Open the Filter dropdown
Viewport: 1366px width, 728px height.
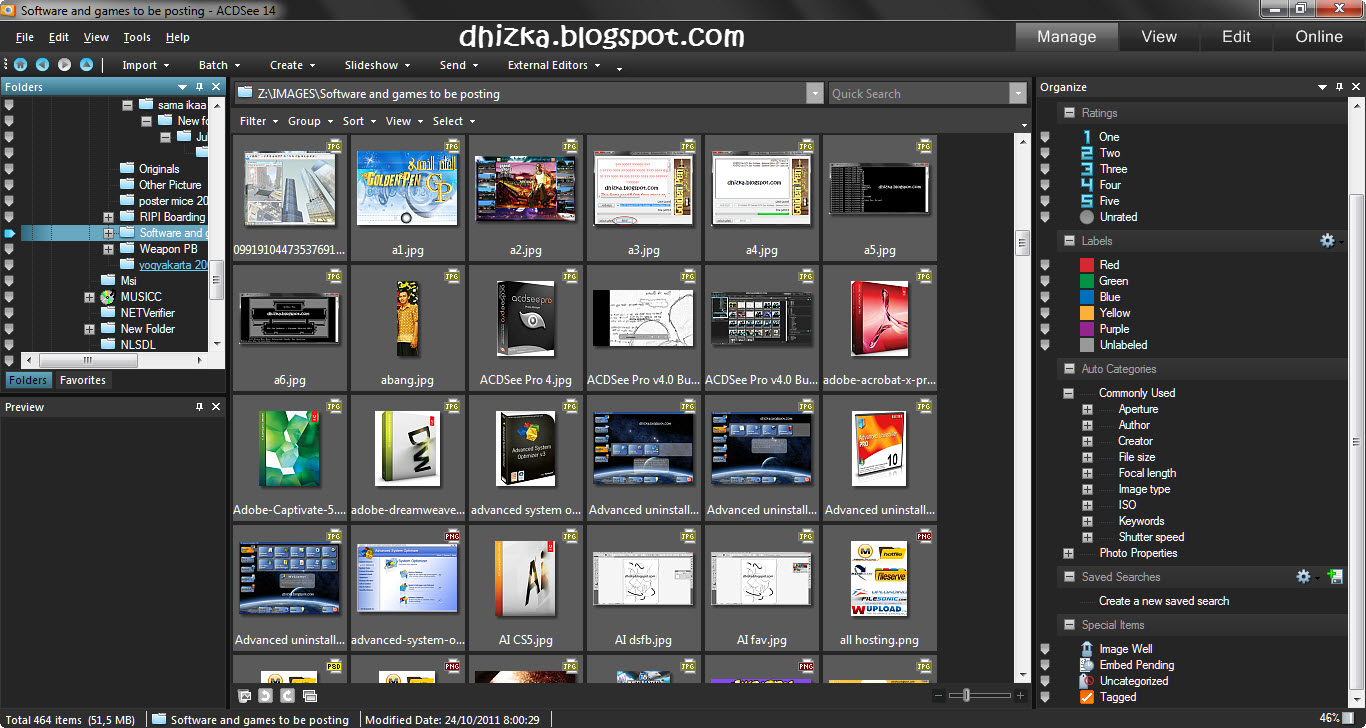258,121
